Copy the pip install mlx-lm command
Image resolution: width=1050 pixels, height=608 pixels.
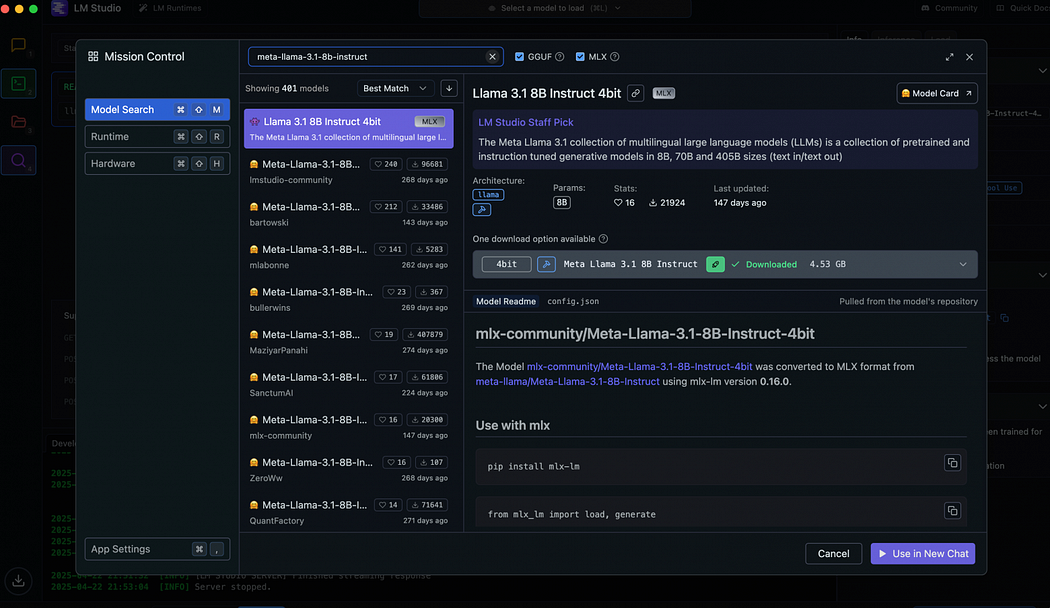pyautogui.click(x=952, y=463)
